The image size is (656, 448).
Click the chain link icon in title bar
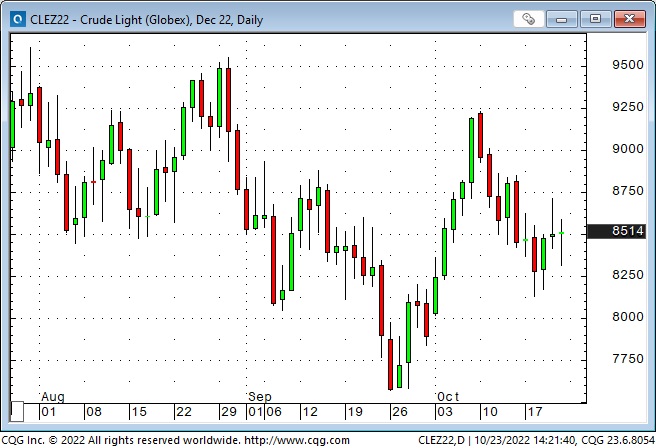coord(528,19)
